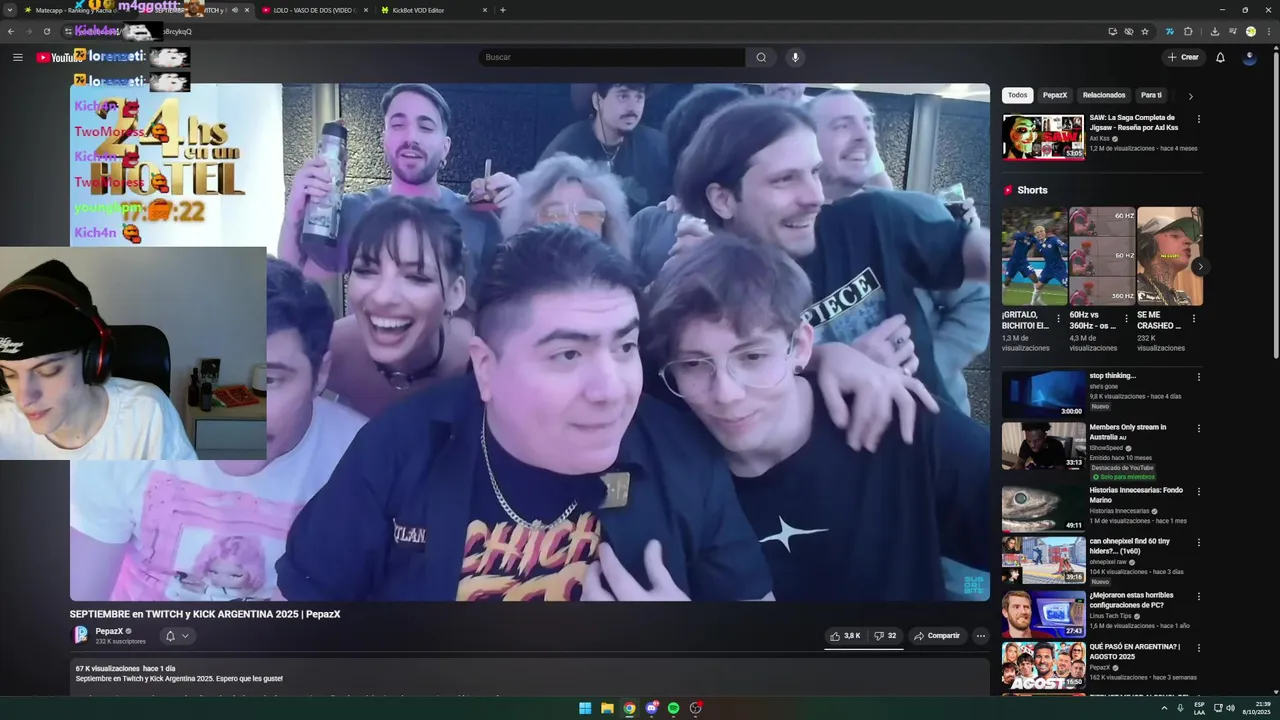Select the Para ti filter chip
Image resolution: width=1280 pixels, height=720 pixels.
[x=1151, y=95]
